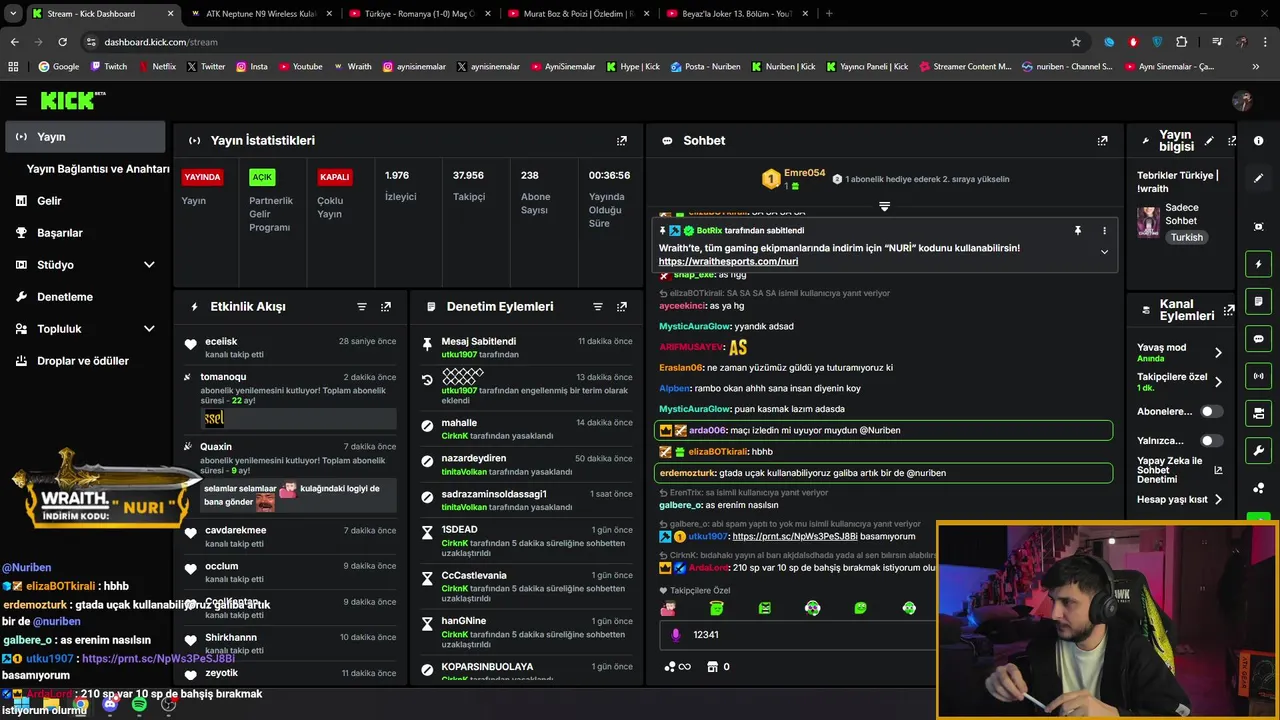
Task: Pop out the Yayın İstatistikleri panel
Action: pyautogui.click(x=622, y=141)
